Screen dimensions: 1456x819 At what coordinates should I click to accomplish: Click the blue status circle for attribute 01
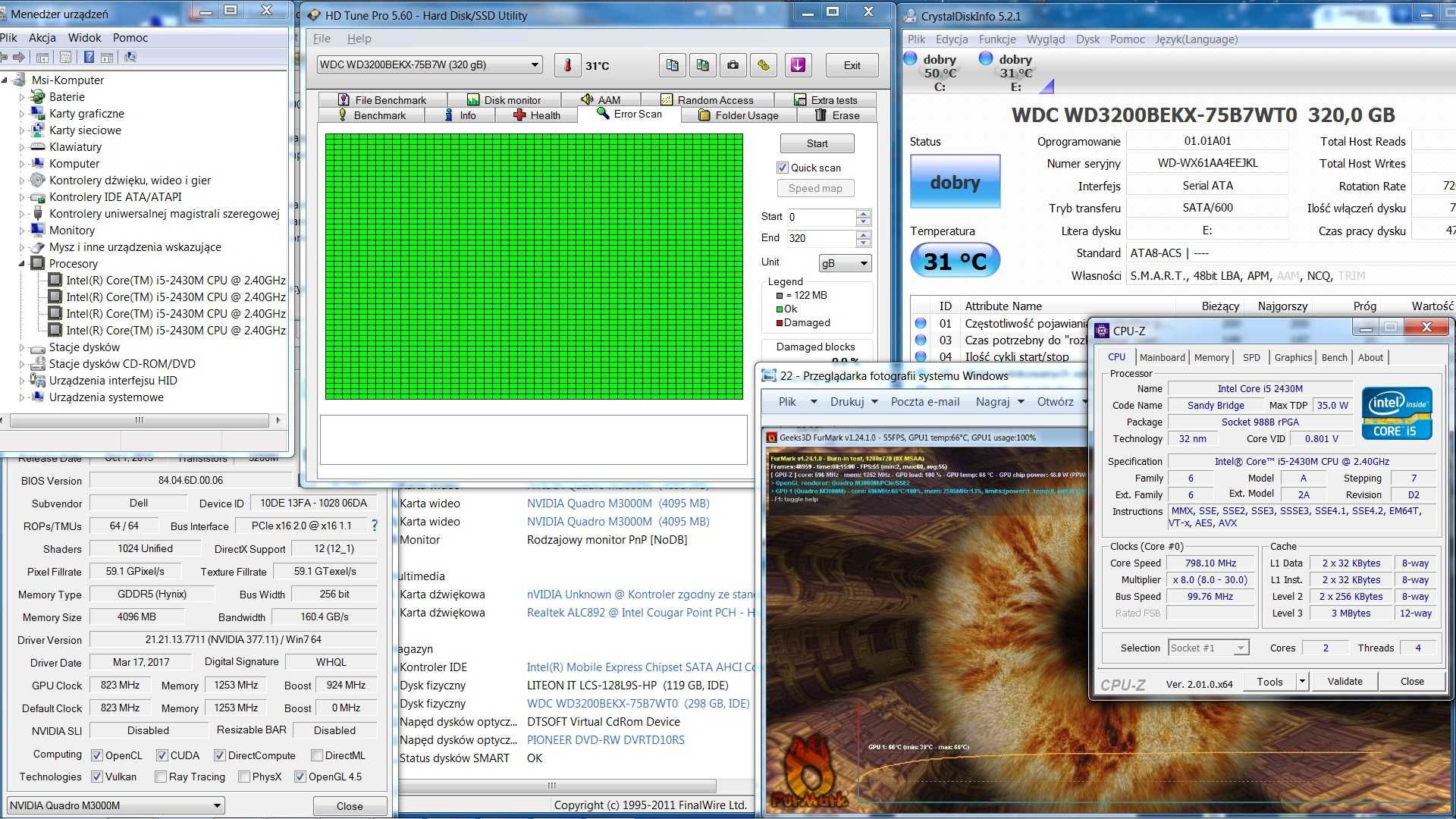pyautogui.click(x=921, y=323)
